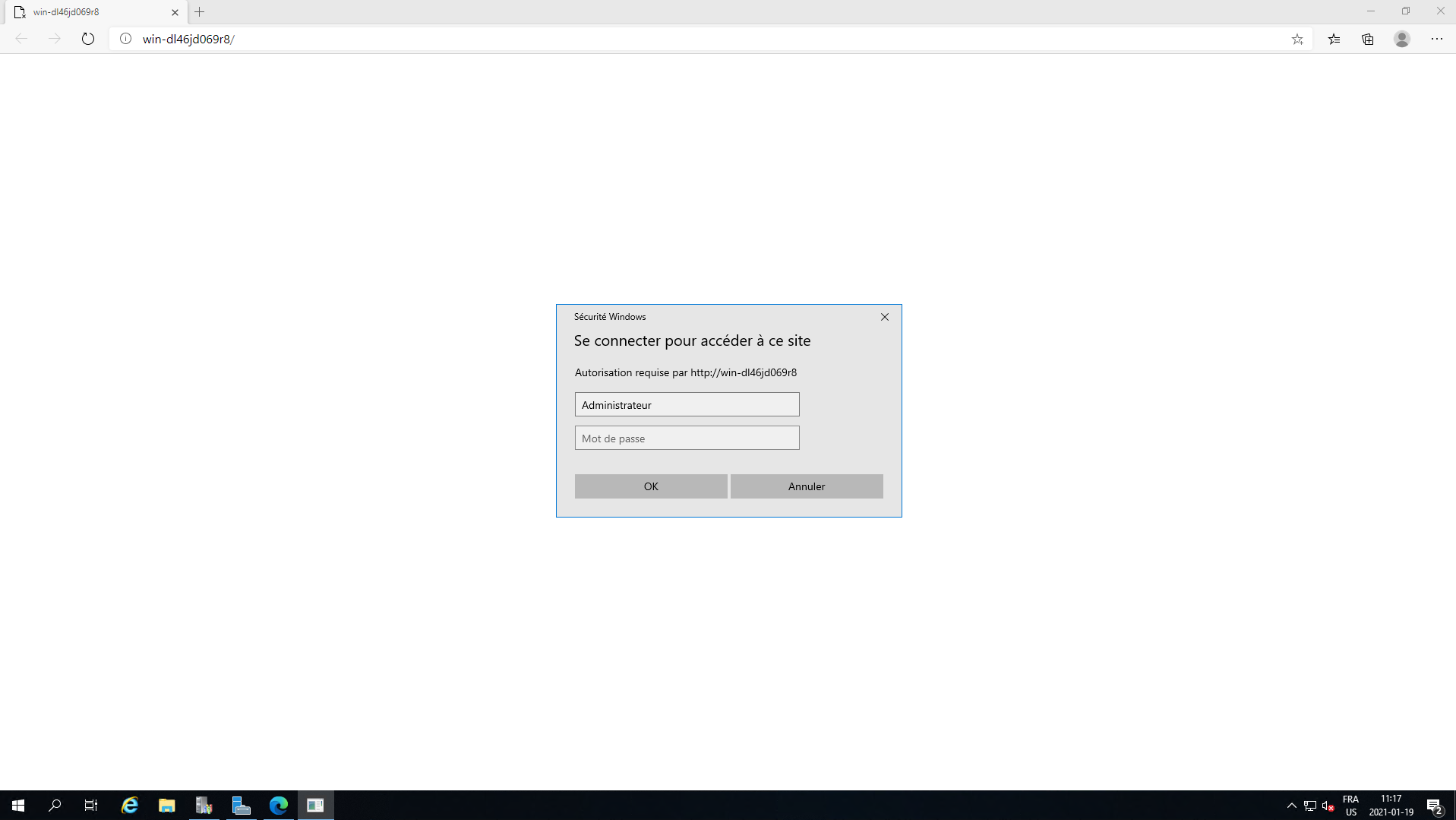The width and height of the screenshot is (1456, 820).
Task: Click the browser forward arrow
Action: point(55,39)
